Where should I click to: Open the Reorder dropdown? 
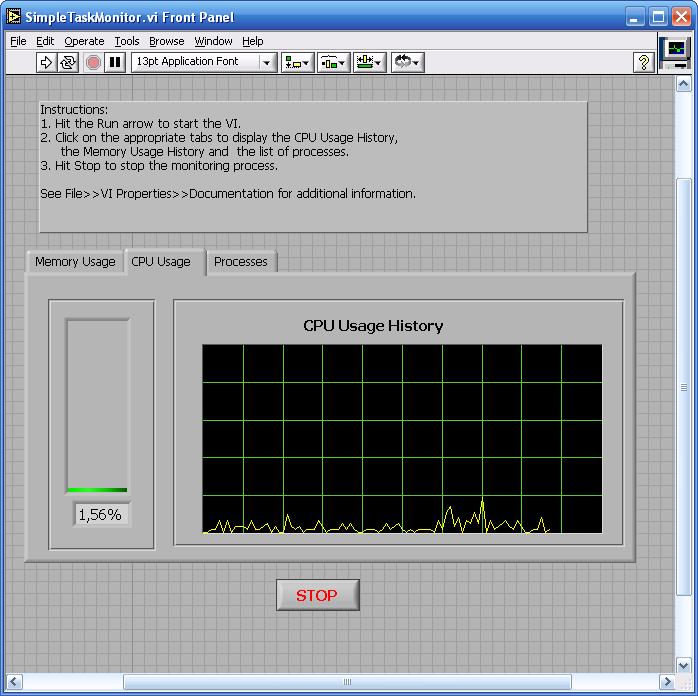(x=408, y=62)
